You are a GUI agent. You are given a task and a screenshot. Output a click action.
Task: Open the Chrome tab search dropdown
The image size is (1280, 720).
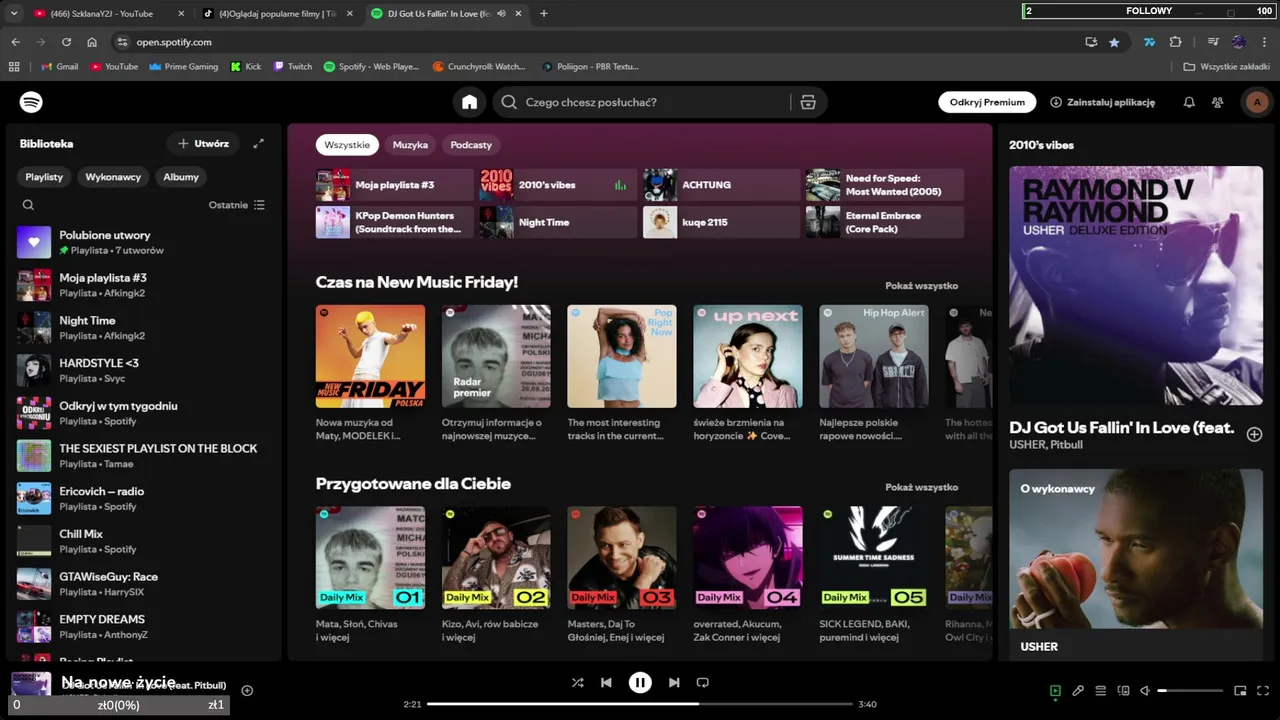coord(14,14)
